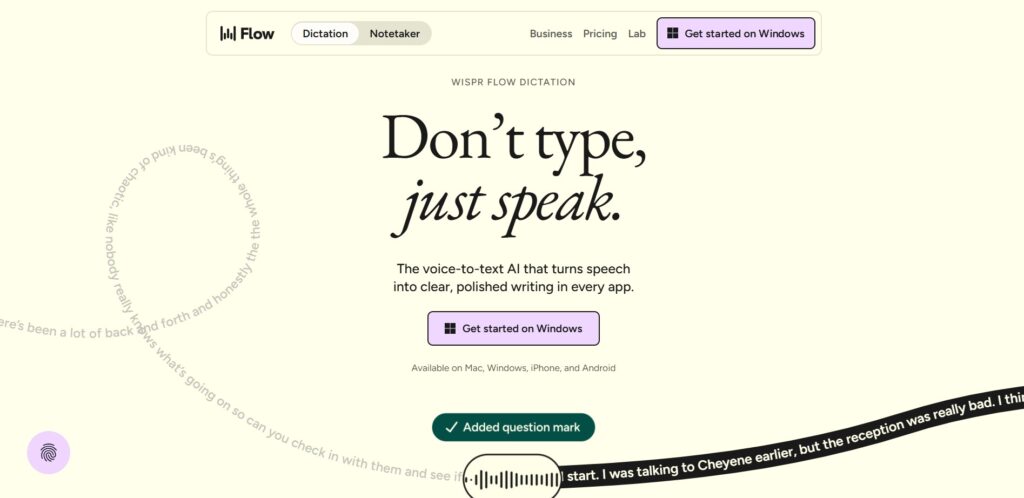Image resolution: width=1024 pixels, height=498 pixels.
Task: Click the WISPR FLOW DICTATION label
Action: tap(513, 82)
